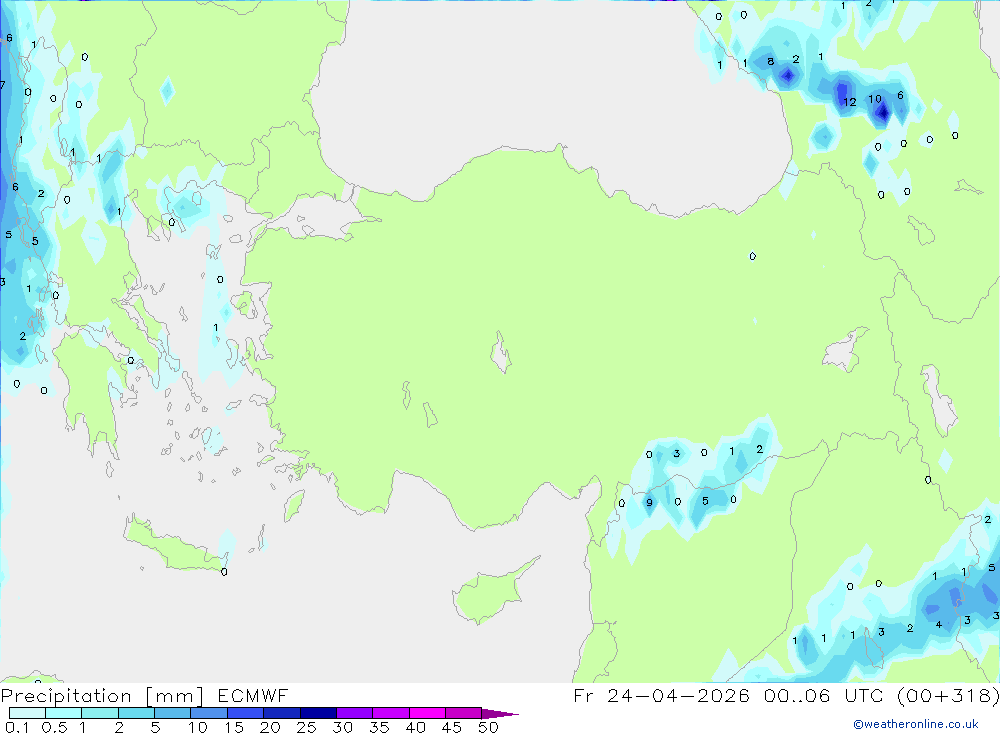Click the '15' legend scale label
The height and width of the screenshot is (733, 1000).
[x=234, y=727]
